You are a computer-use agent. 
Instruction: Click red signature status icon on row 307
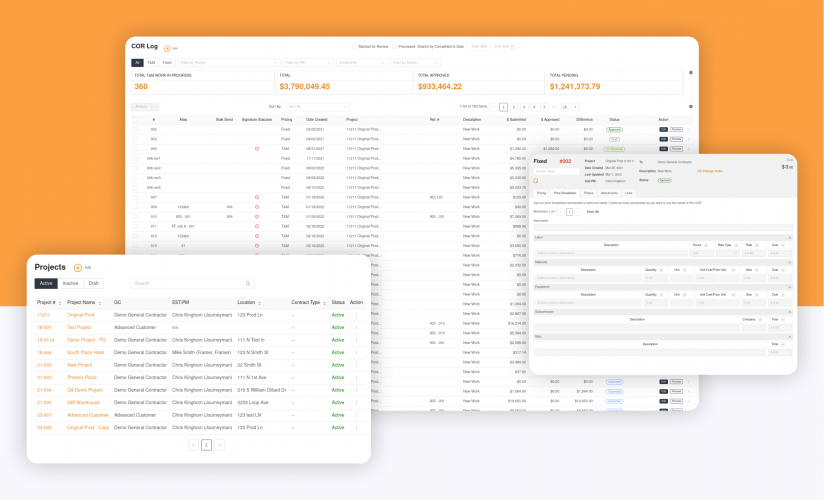tap(257, 197)
